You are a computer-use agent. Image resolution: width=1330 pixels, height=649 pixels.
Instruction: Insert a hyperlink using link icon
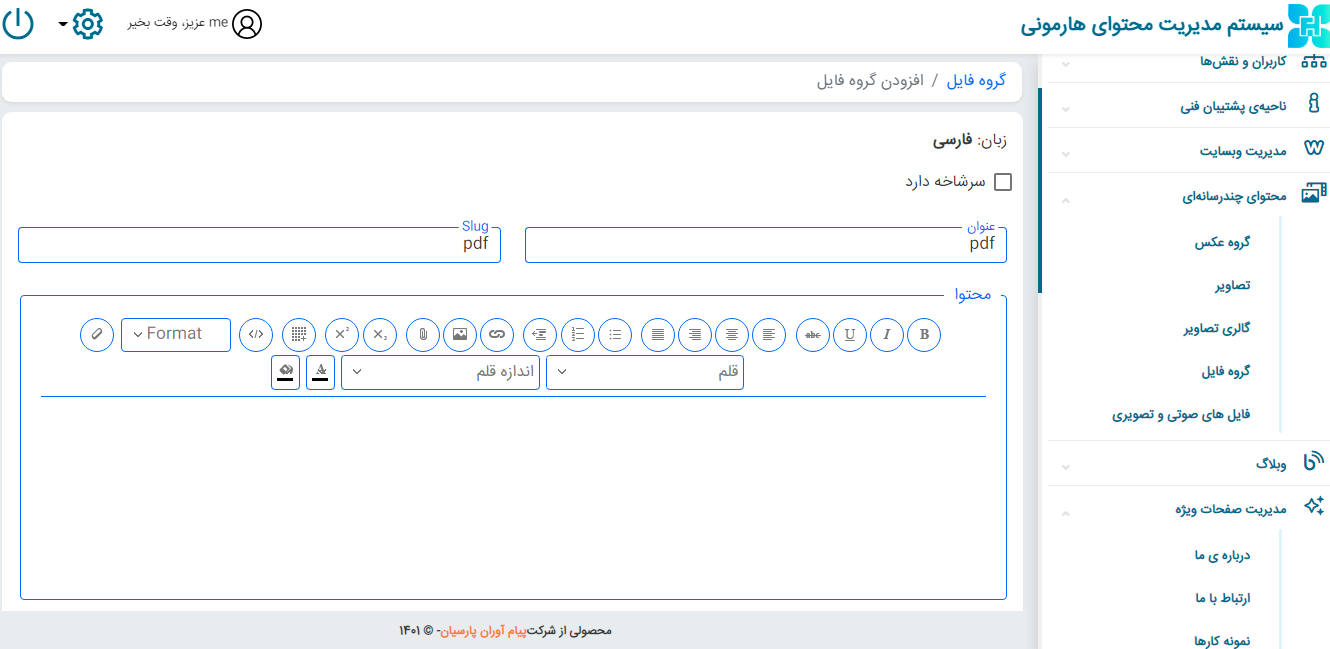[497, 335]
